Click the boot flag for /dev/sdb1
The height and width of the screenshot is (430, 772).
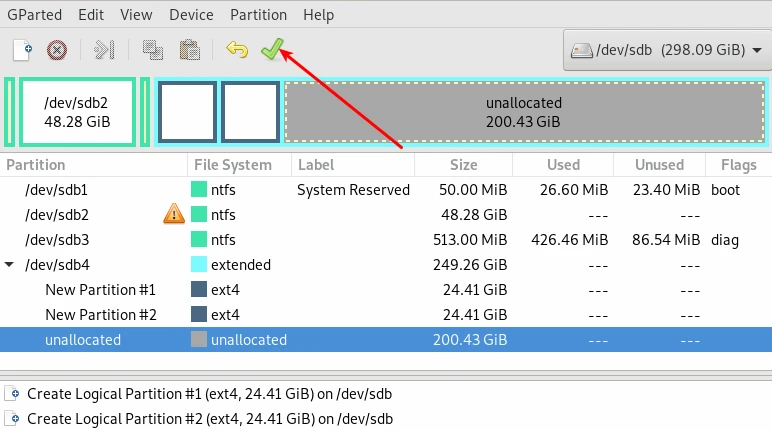point(725,190)
